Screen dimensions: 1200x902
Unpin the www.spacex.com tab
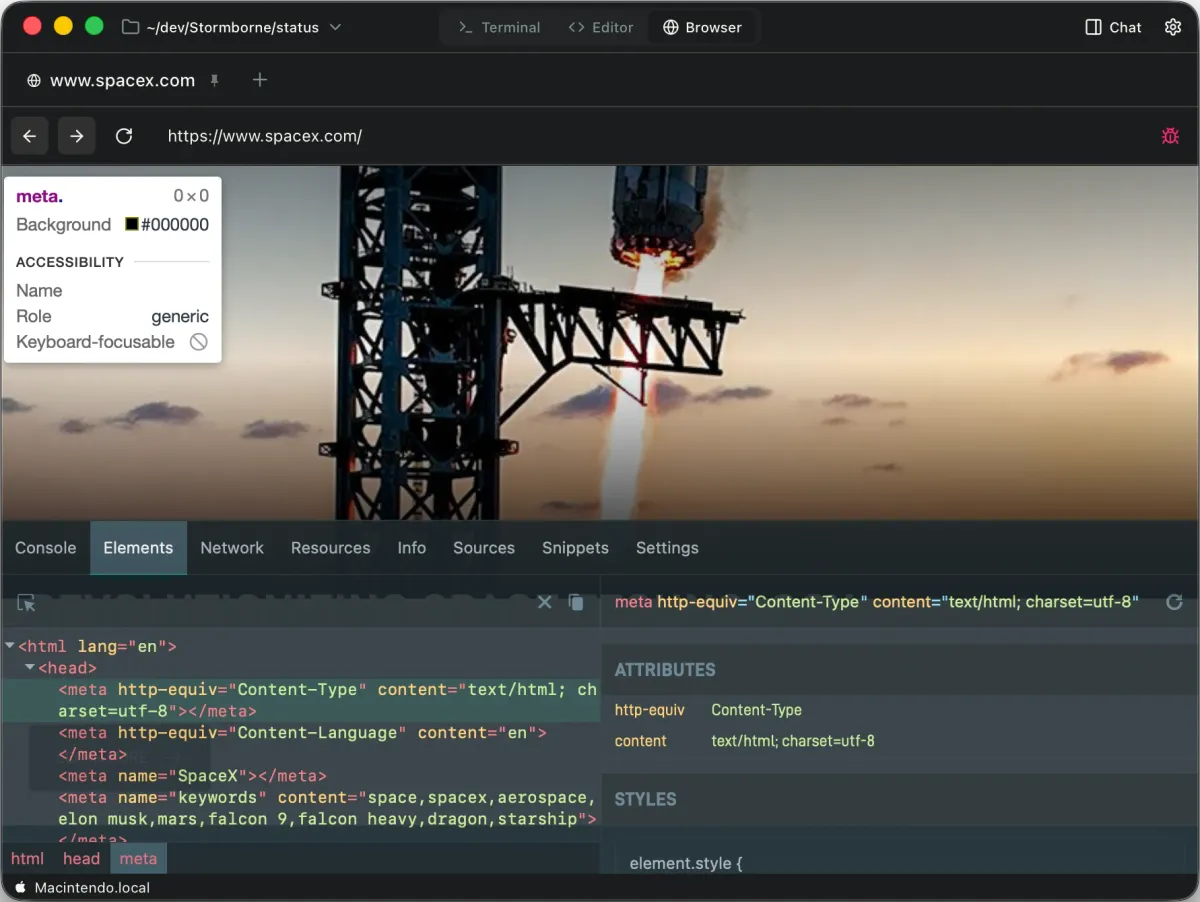(x=214, y=80)
